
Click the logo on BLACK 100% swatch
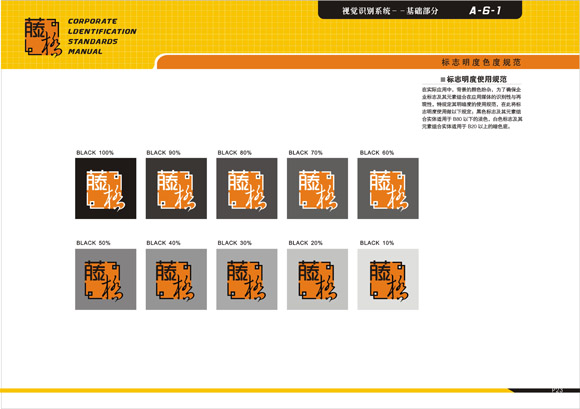click(105, 189)
